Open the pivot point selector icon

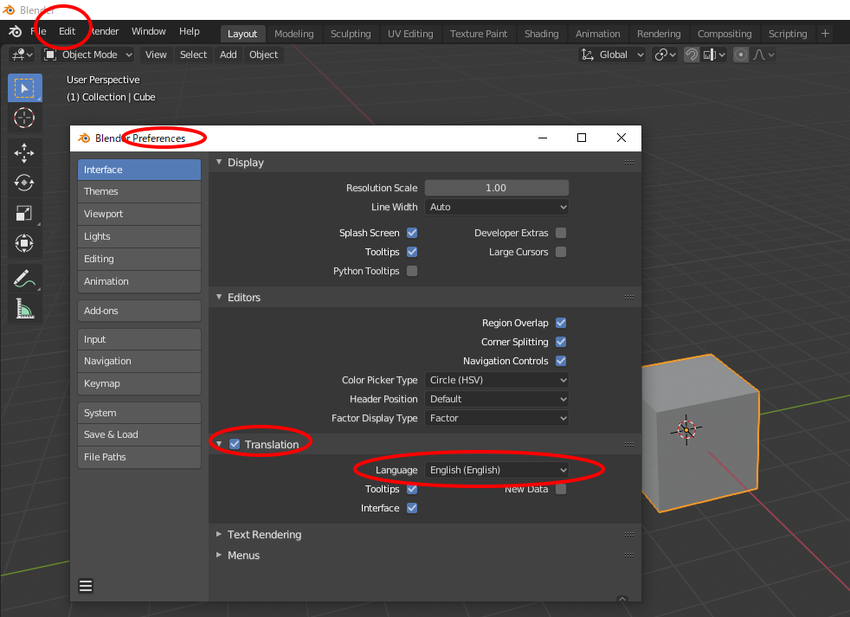click(x=665, y=55)
